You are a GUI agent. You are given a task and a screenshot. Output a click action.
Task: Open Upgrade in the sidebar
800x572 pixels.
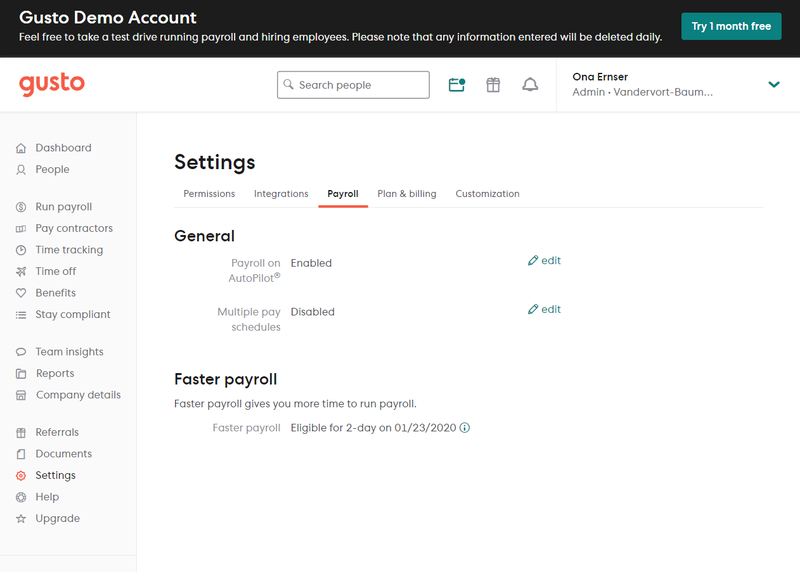(58, 518)
